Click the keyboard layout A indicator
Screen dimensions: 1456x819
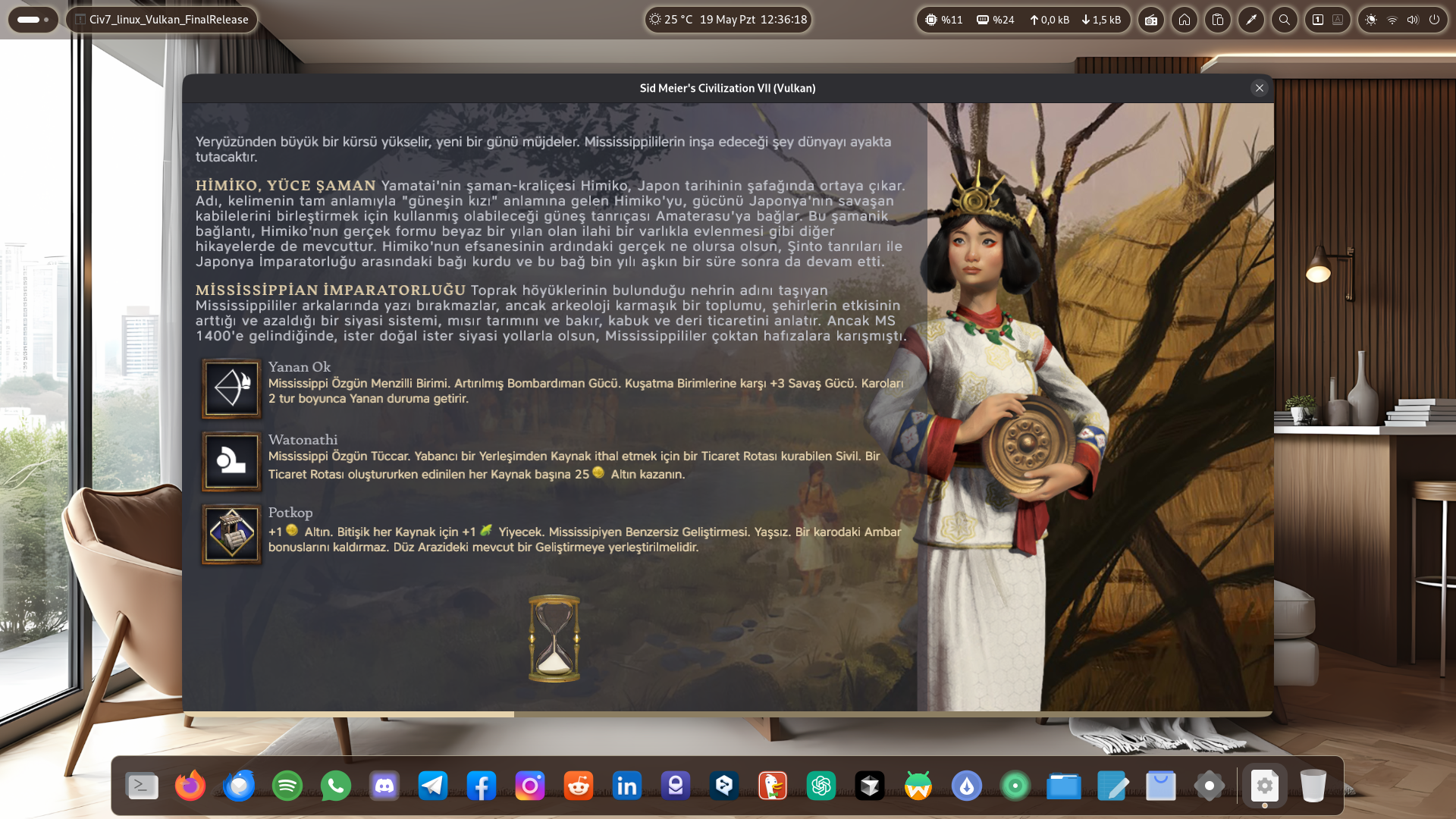(1338, 20)
